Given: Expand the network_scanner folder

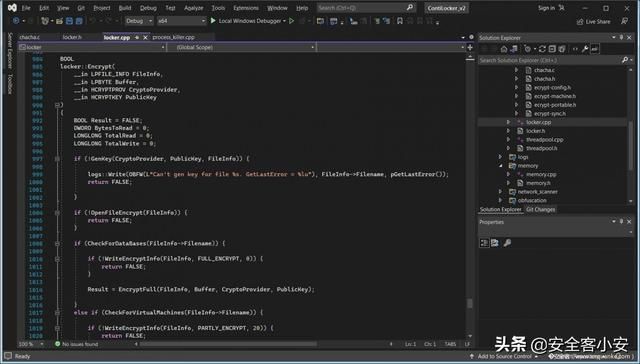Looking at the screenshot, I should [500, 191].
